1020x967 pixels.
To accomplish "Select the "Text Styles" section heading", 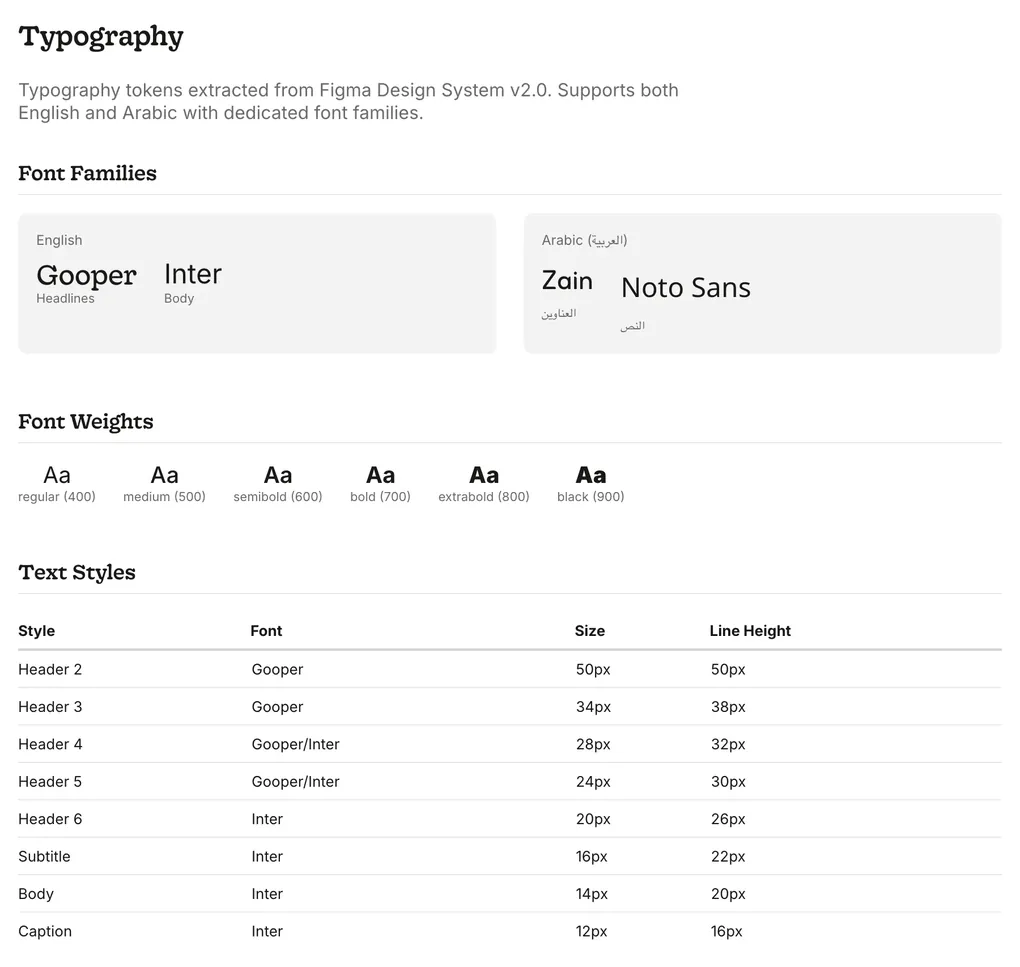I will coord(77,572).
